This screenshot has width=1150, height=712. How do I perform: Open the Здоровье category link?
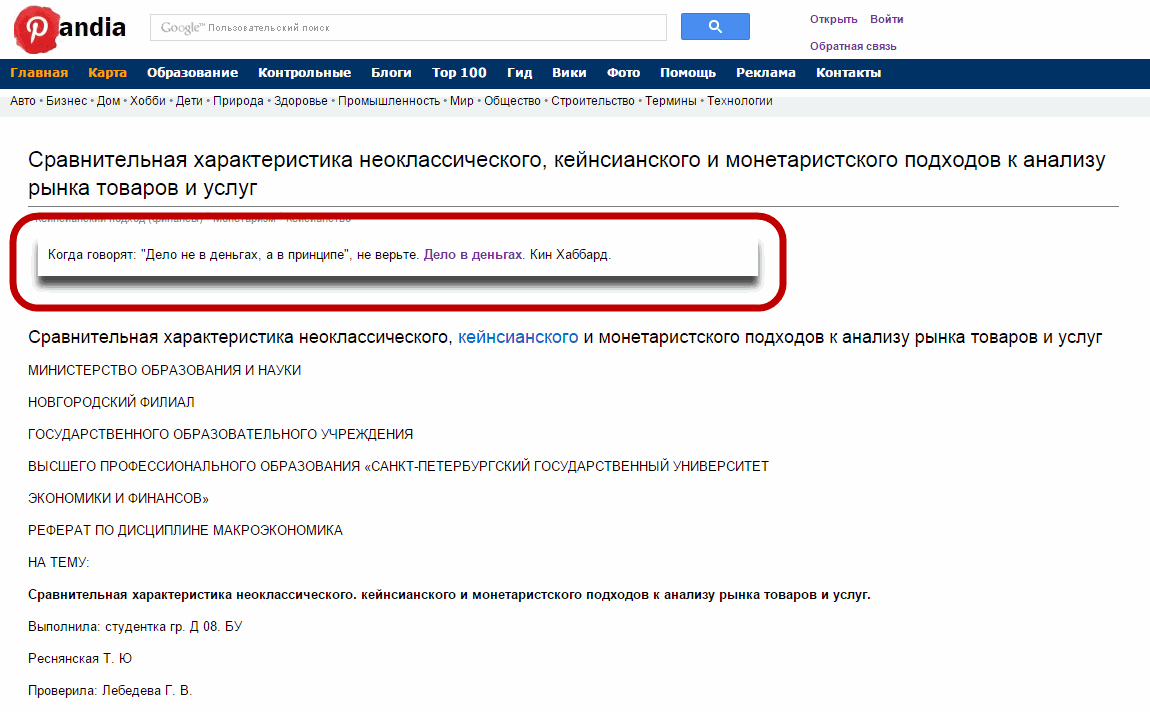click(x=300, y=101)
